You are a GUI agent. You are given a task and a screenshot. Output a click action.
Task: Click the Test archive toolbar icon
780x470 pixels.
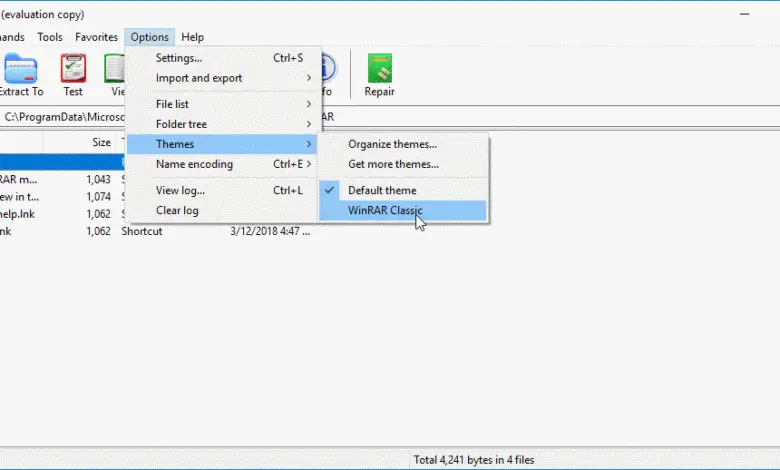(73, 75)
